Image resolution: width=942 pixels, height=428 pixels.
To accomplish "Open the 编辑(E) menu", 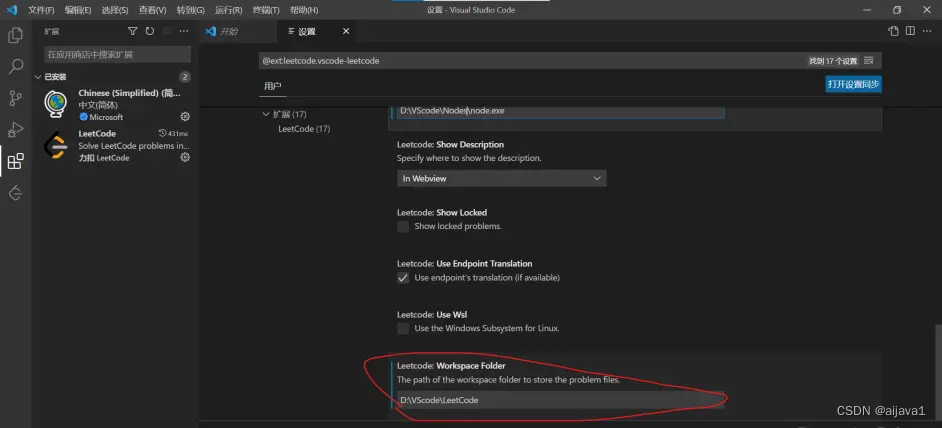I will tap(78, 10).
